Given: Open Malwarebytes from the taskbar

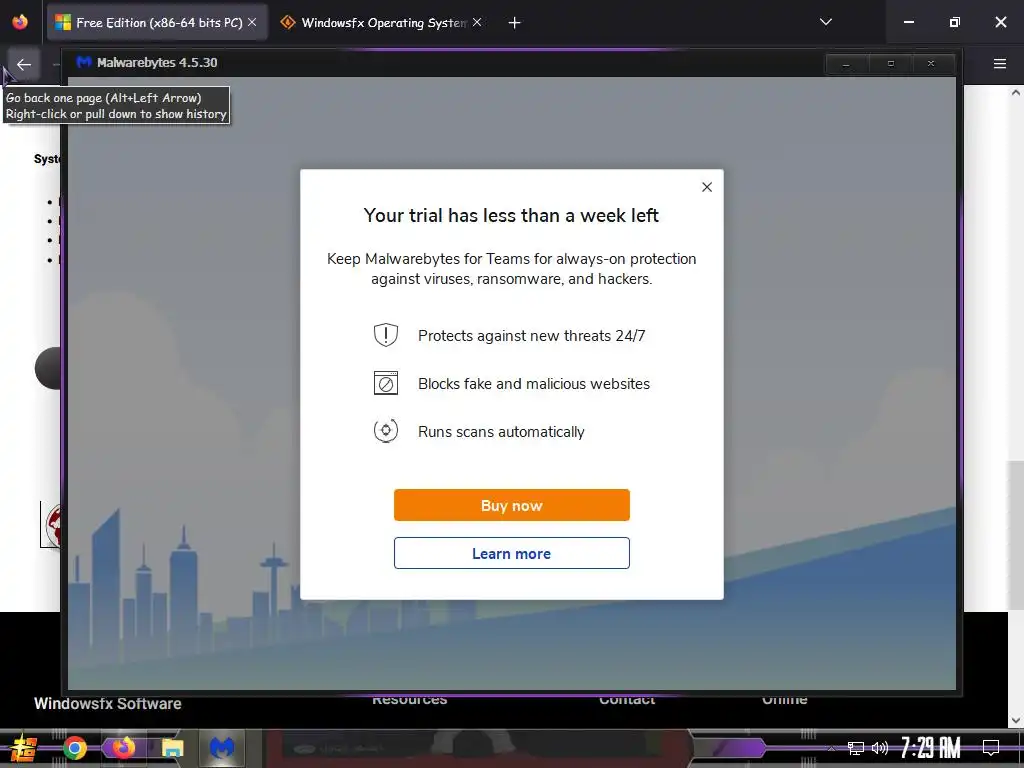Looking at the screenshot, I should (221, 747).
